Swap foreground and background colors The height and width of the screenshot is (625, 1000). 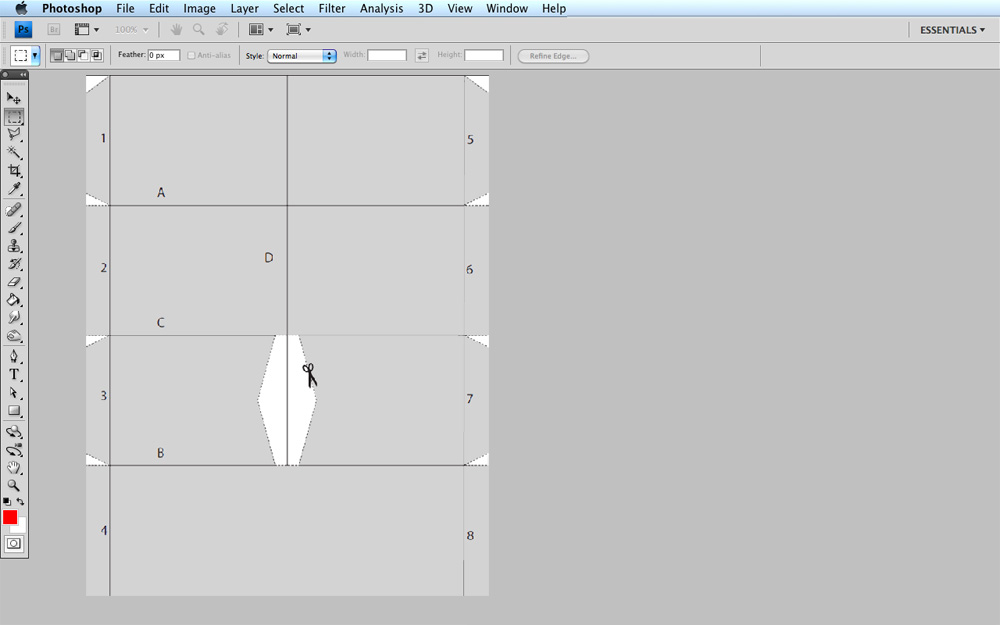coord(20,501)
